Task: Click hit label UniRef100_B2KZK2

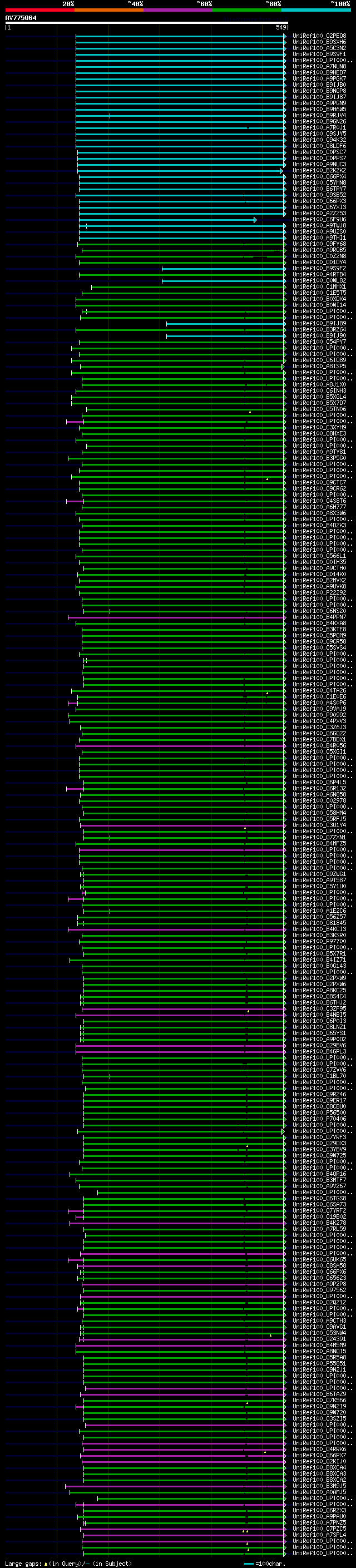Action: (319, 170)
